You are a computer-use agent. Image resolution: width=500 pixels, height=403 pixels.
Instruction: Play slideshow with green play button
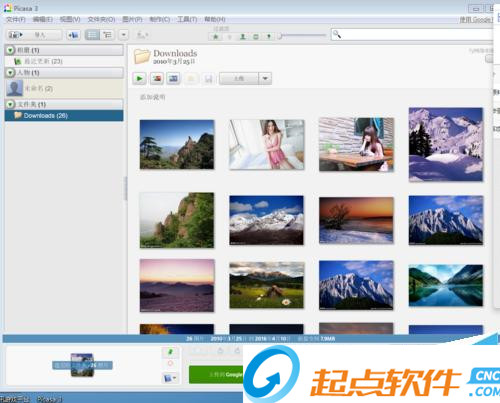tap(139, 79)
